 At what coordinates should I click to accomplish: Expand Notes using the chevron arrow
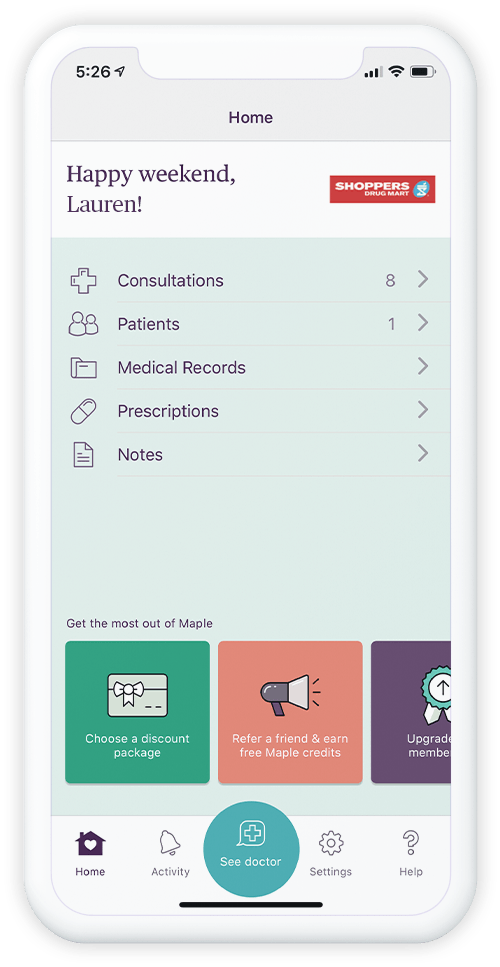423,454
